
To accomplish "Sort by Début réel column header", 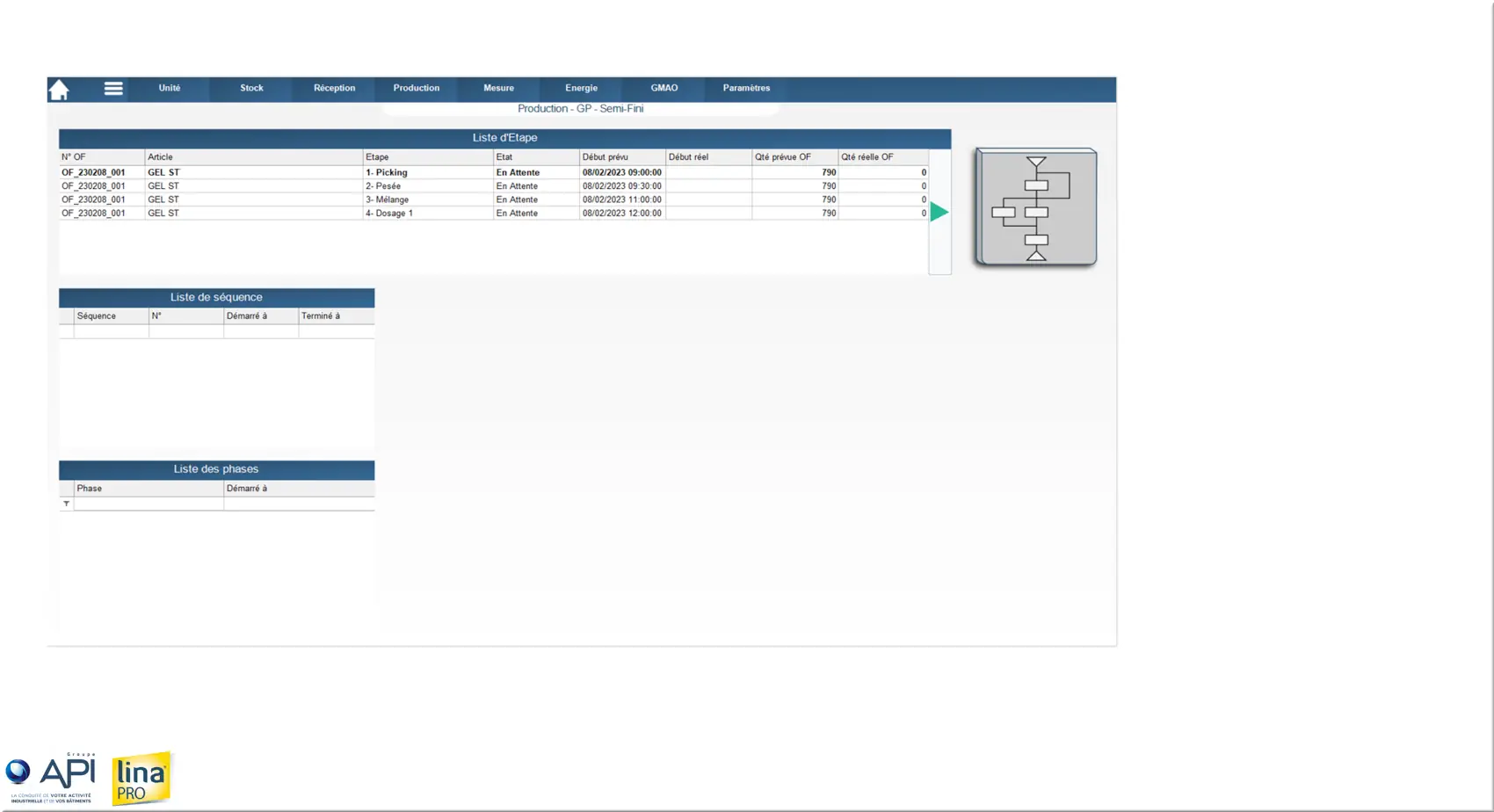I will click(x=708, y=157).
